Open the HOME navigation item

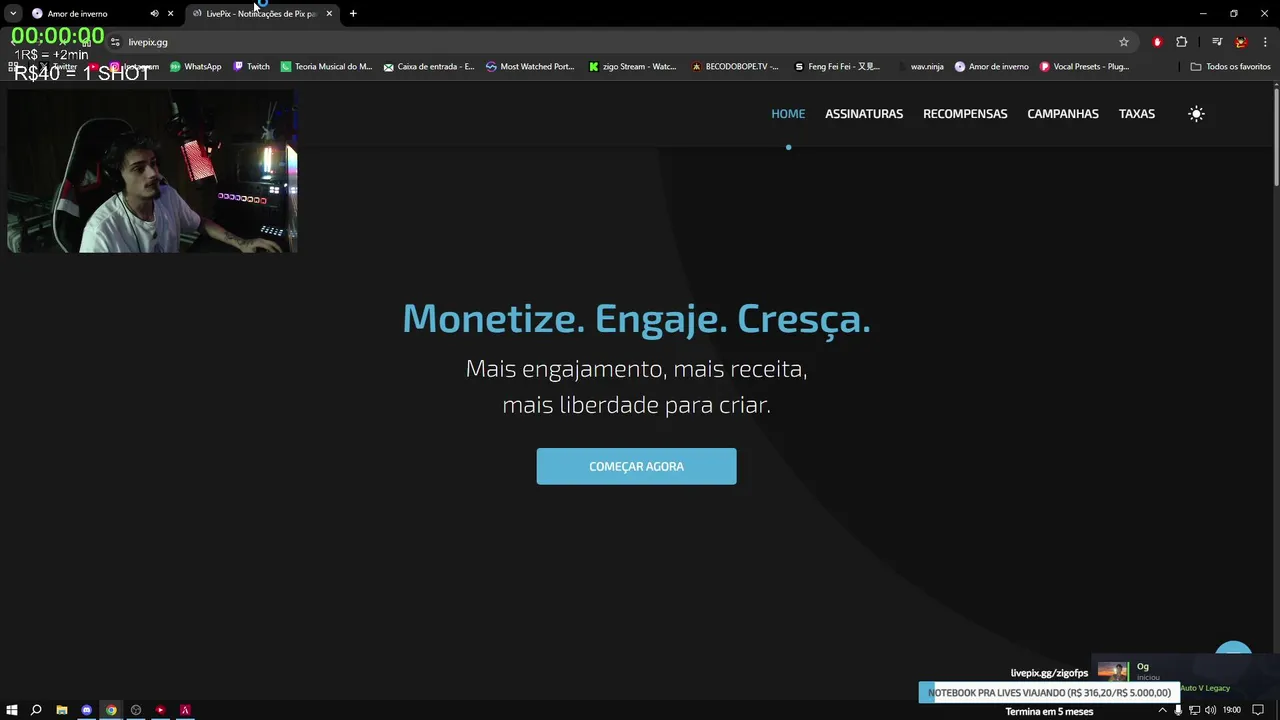tap(788, 114)
